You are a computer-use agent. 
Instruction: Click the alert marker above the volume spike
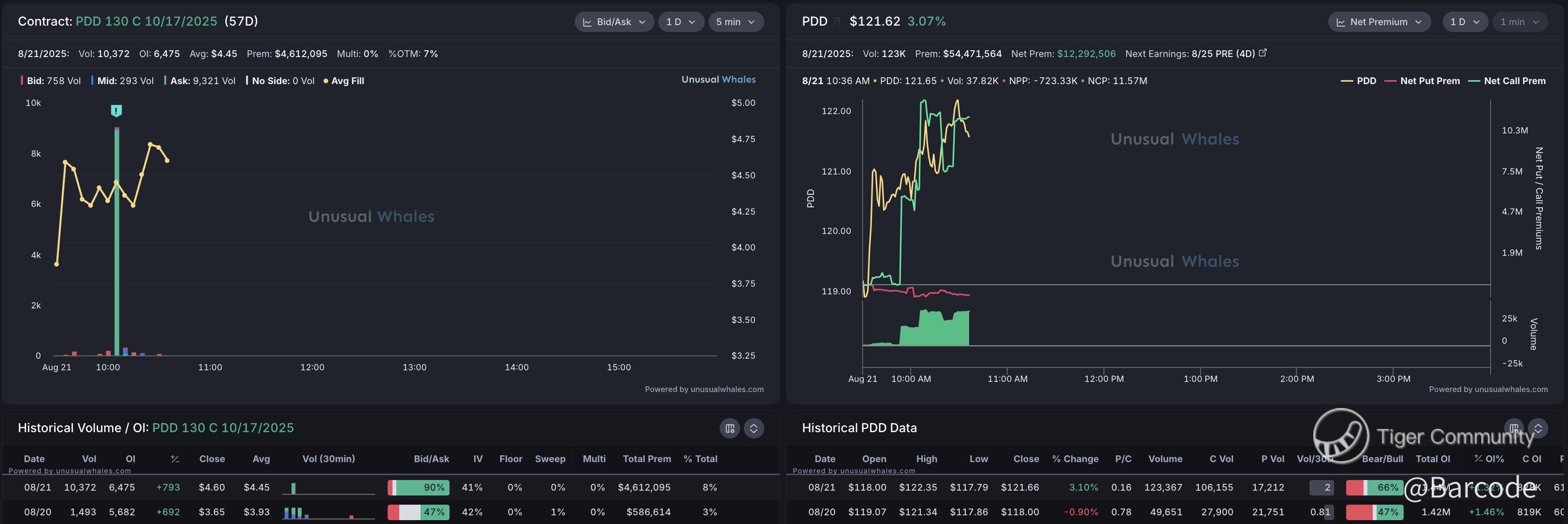(116, 111)
